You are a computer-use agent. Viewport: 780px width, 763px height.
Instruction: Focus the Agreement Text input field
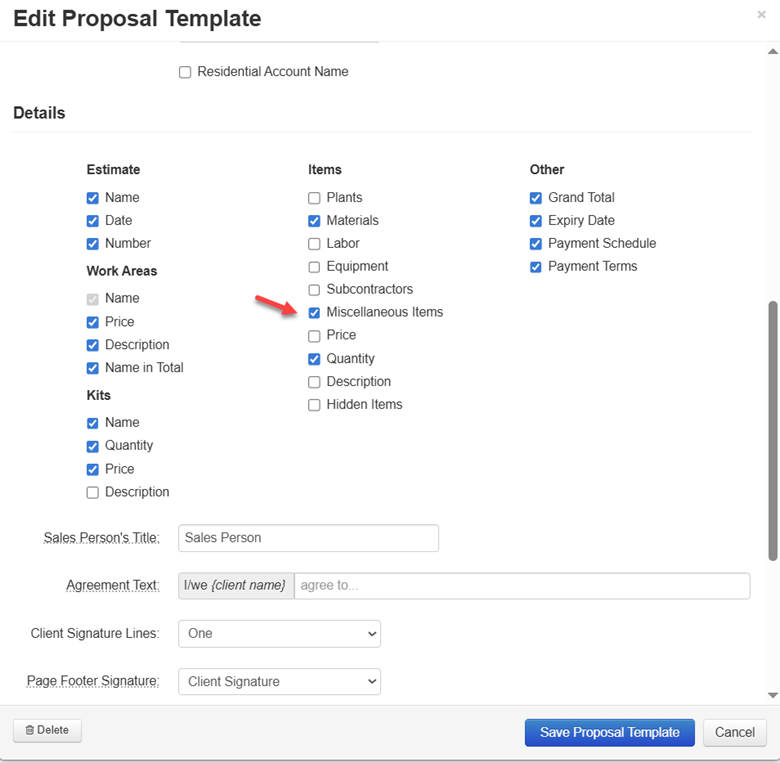(521, 586)
